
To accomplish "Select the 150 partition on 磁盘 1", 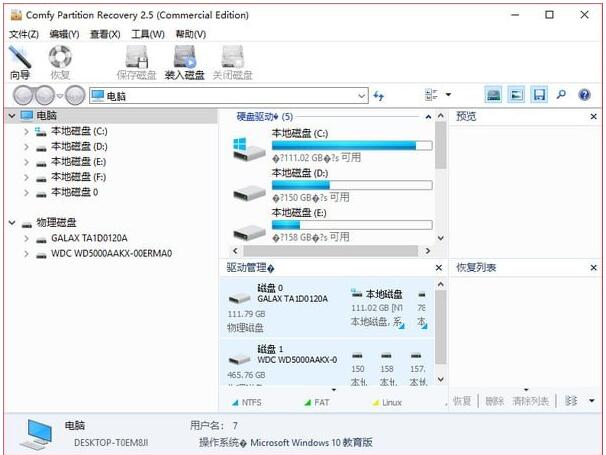I will (x=358, y=369).
